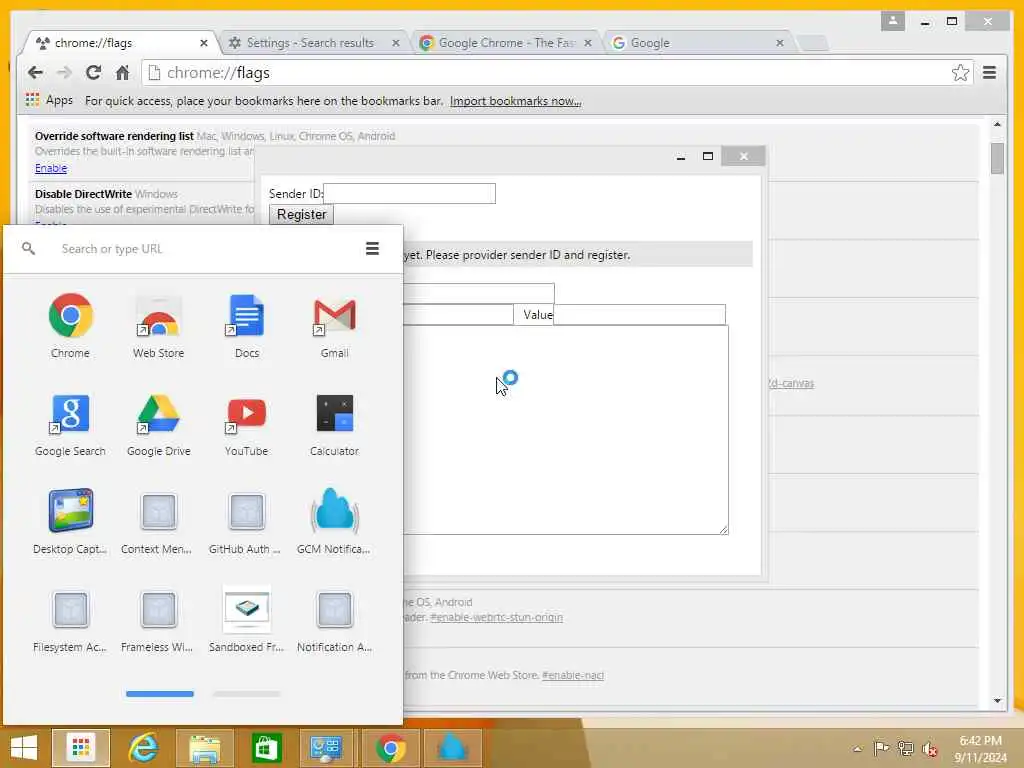Bookmark this page with the star
Screen dimensions: 1024x768
[x=960, y=72]
